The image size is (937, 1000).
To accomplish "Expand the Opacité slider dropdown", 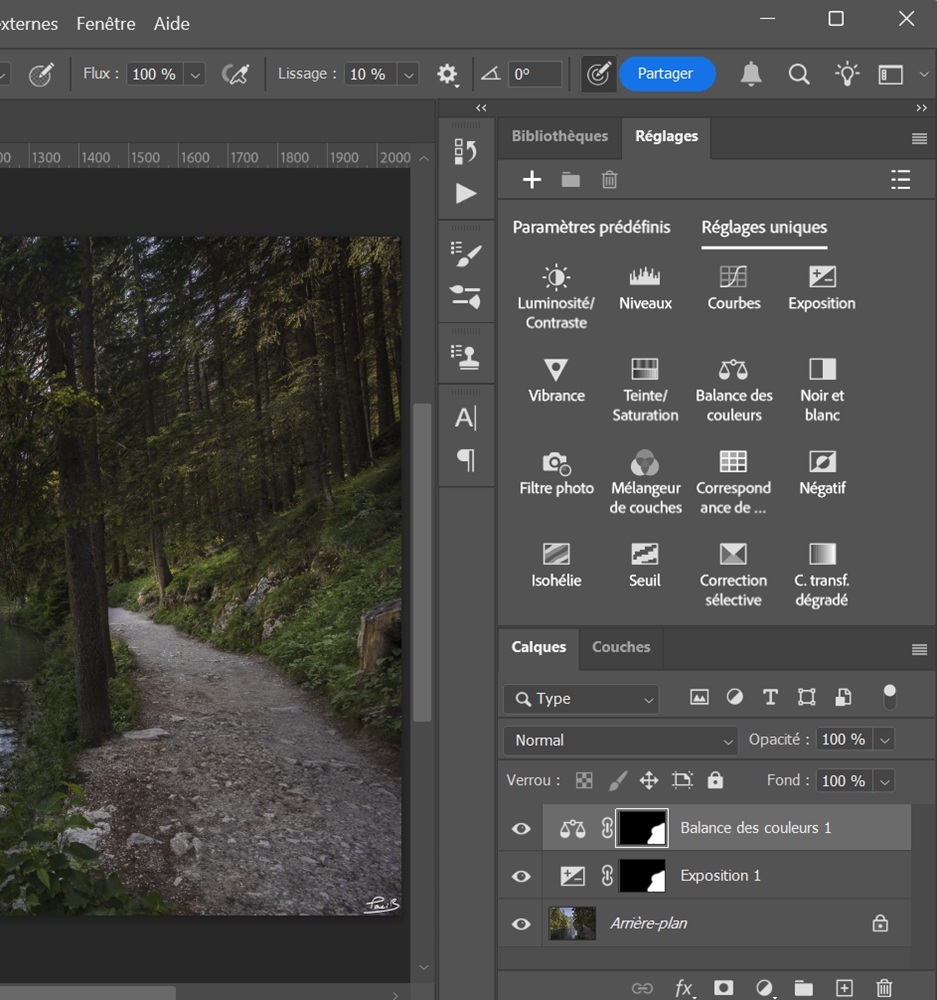I will click(885, 740).
